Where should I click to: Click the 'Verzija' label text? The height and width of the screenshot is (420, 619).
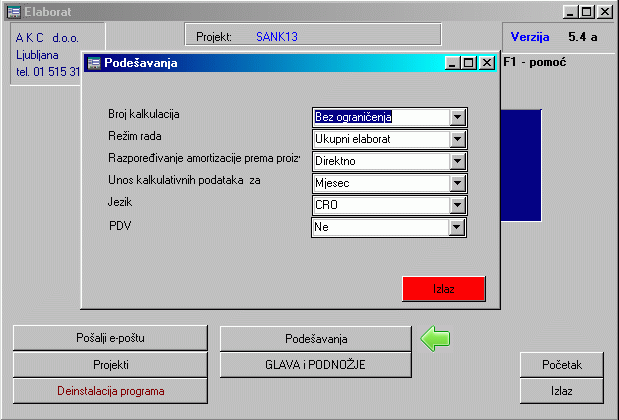coord(530,37)
